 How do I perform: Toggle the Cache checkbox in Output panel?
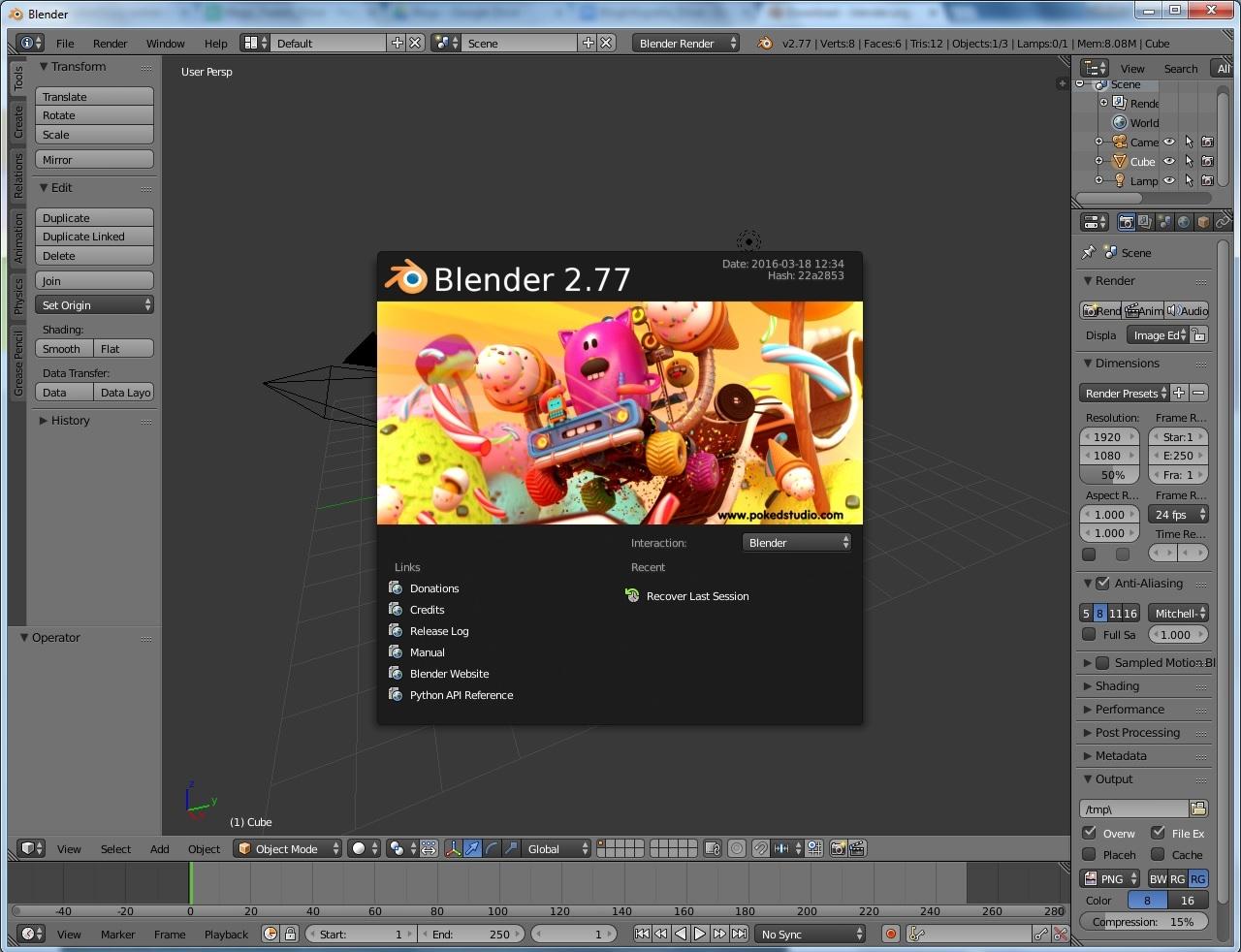coord(1156,854)
